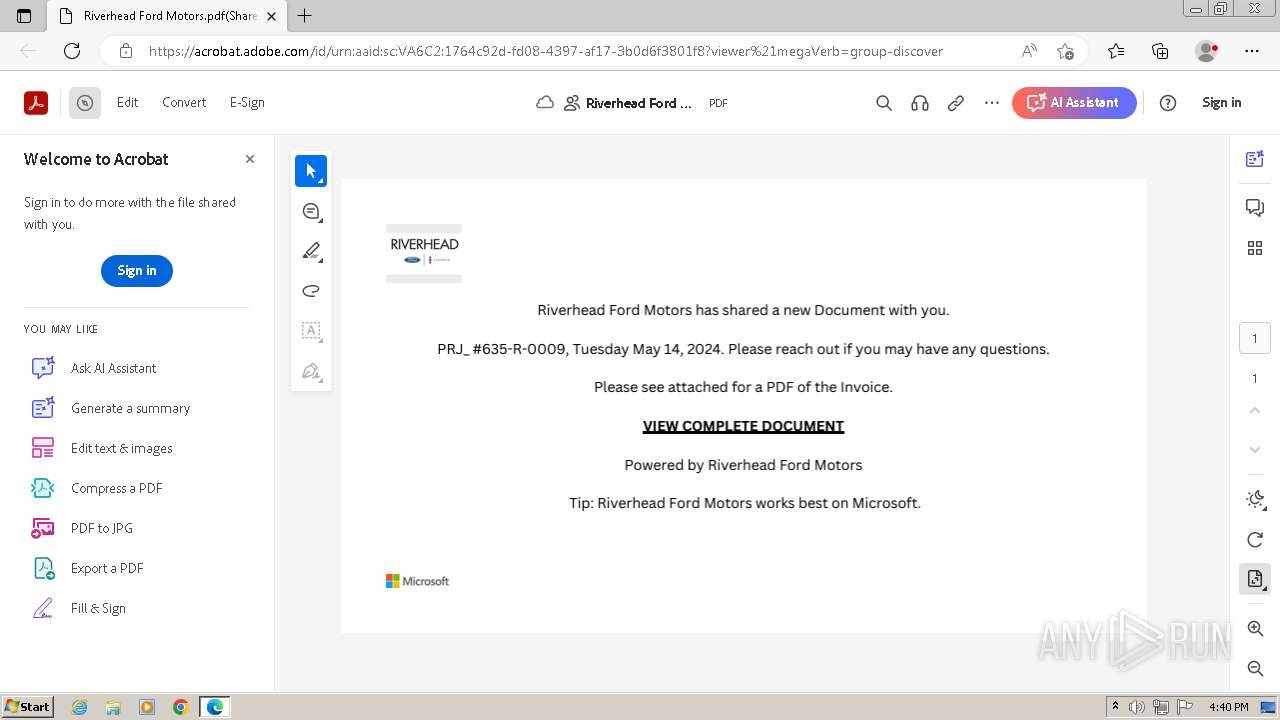Image resolution: width=1280 pixels, height=720 pixels.
Task: Go to the previous page arrow
Action: point(1255,410)
